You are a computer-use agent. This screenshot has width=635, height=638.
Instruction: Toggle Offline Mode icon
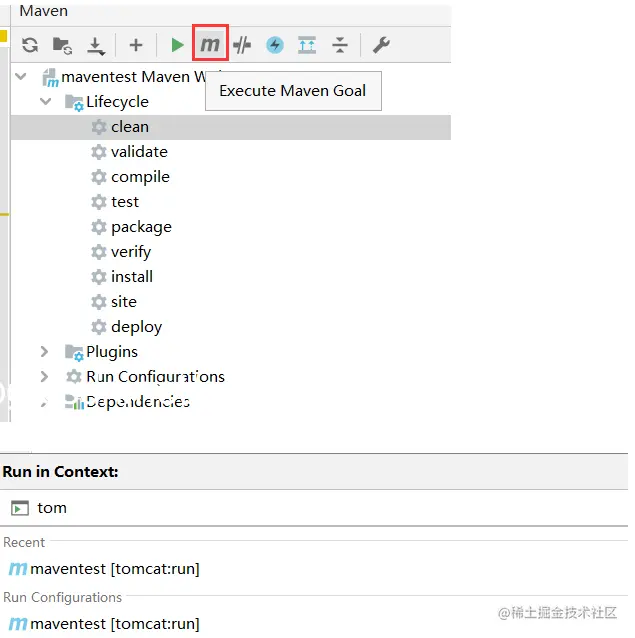242,45
